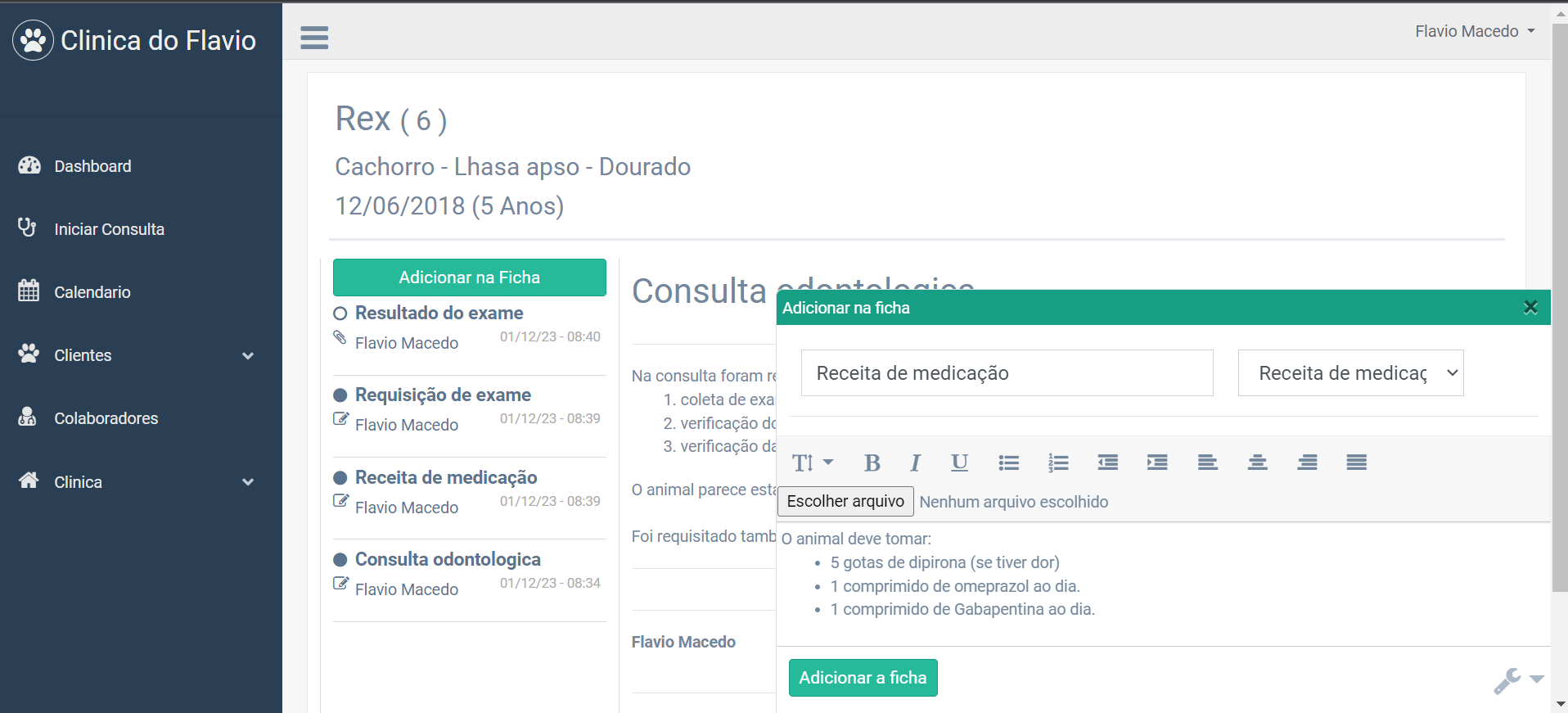Click the Receita de medicação title field
The image size is (1568, 713).
(1007, 373)
